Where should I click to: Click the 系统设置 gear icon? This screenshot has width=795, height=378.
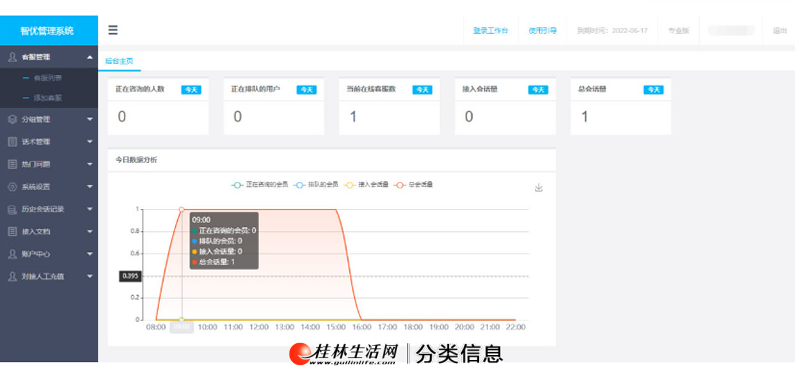(x=13, y=187)
